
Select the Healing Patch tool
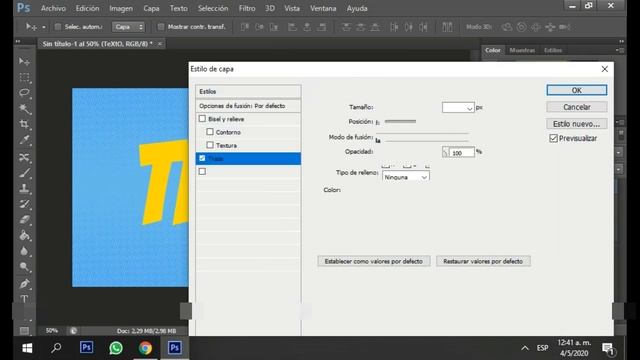(24, 157)
